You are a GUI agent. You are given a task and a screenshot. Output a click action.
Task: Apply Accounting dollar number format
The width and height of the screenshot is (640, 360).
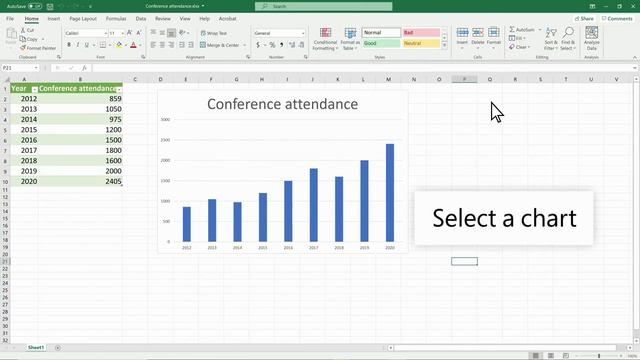[258, 45]
